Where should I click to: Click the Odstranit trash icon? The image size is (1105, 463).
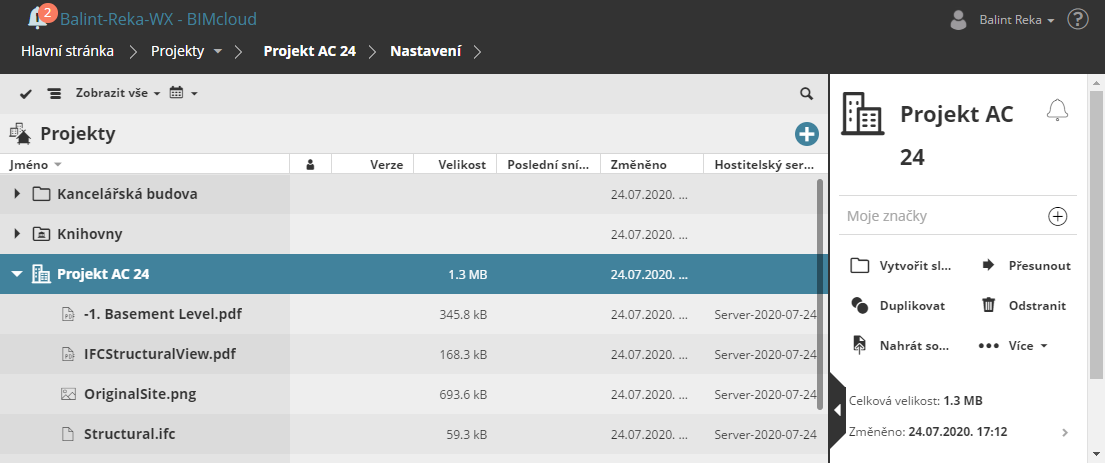click(988, 305)
